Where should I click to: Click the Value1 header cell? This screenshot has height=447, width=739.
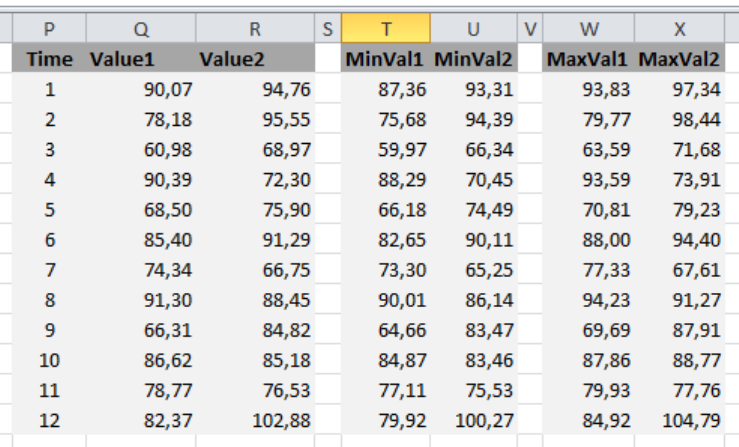[141, 58]
